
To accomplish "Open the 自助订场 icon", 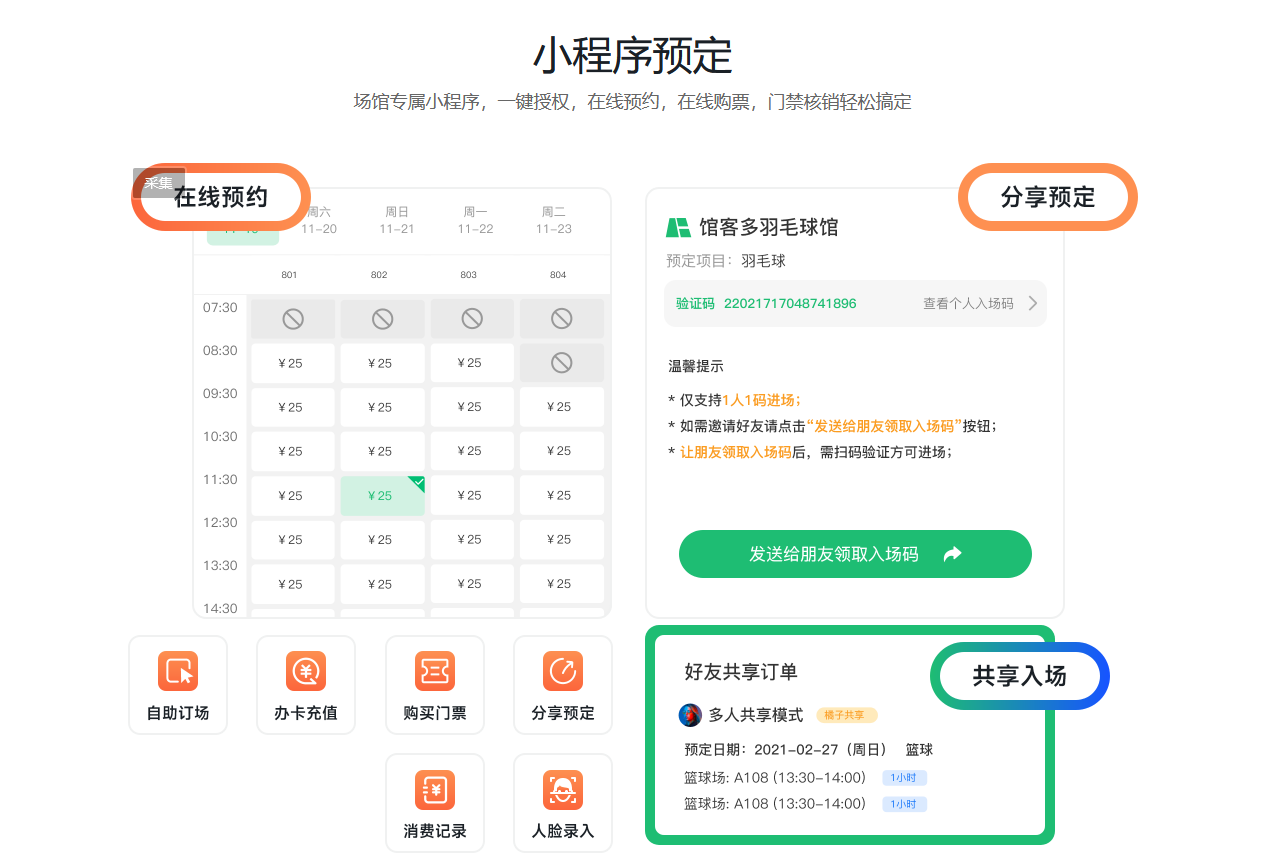I will 178,671.
